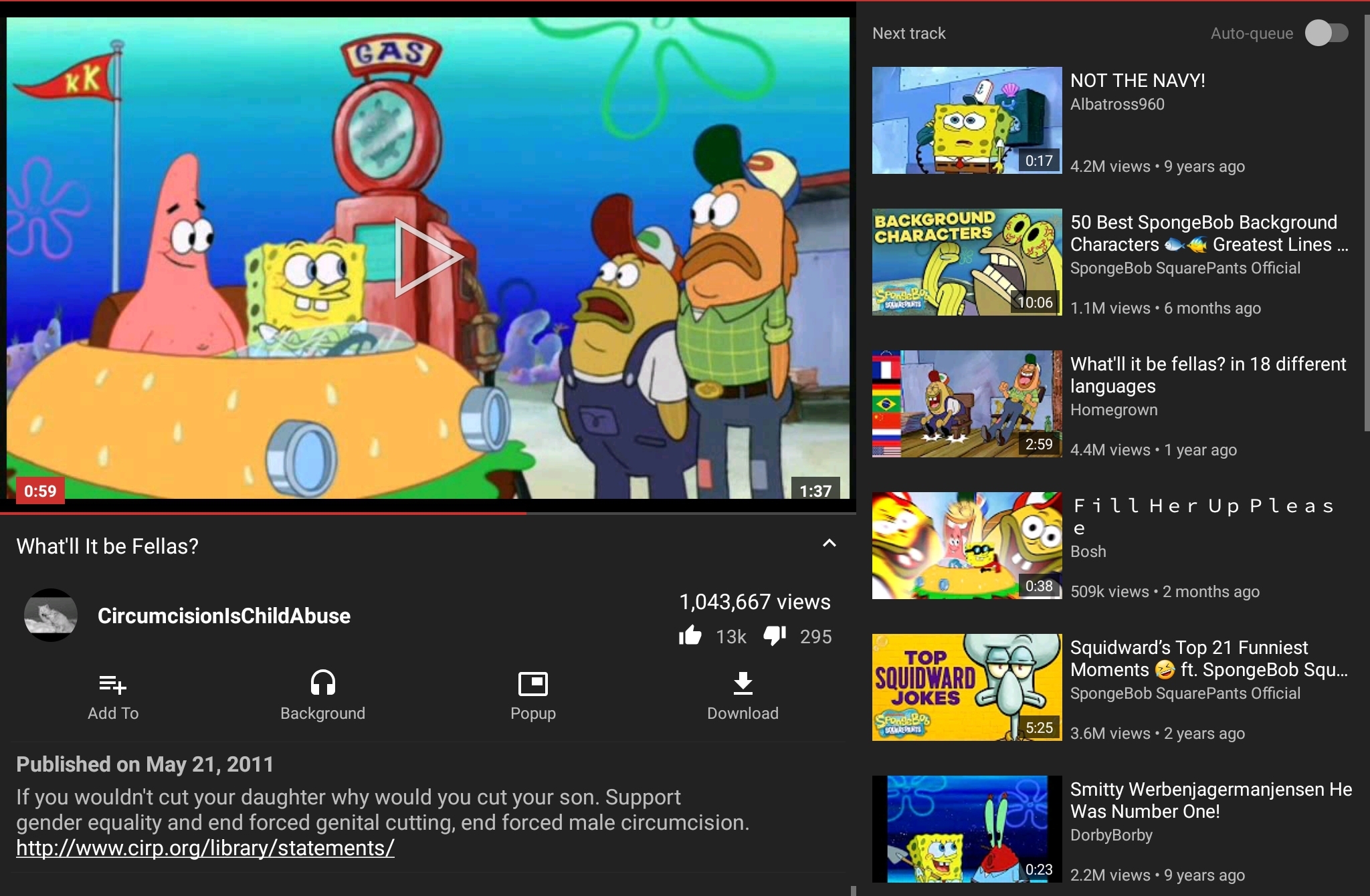
Task: Click the Bosh uploader name
Action: point(1088,552)
